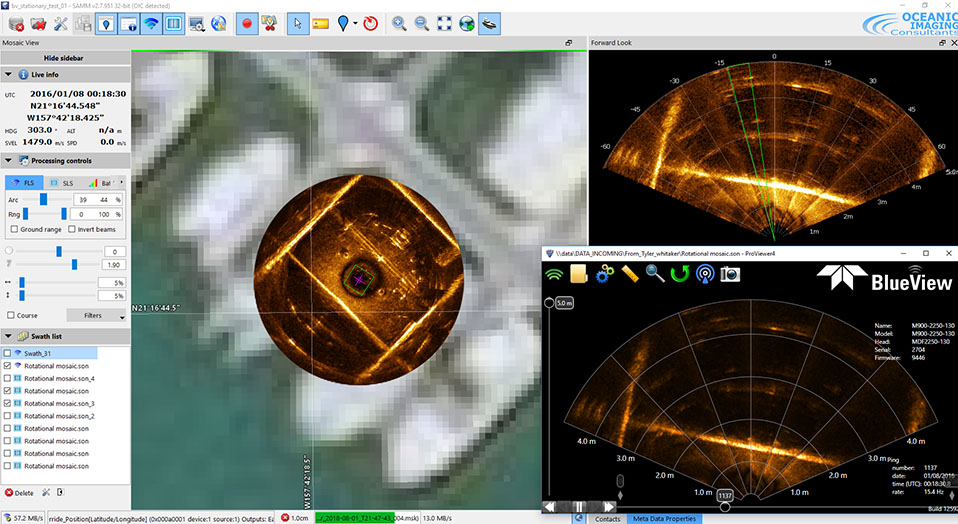Open the Filters dropdown

tap(97, 315)
